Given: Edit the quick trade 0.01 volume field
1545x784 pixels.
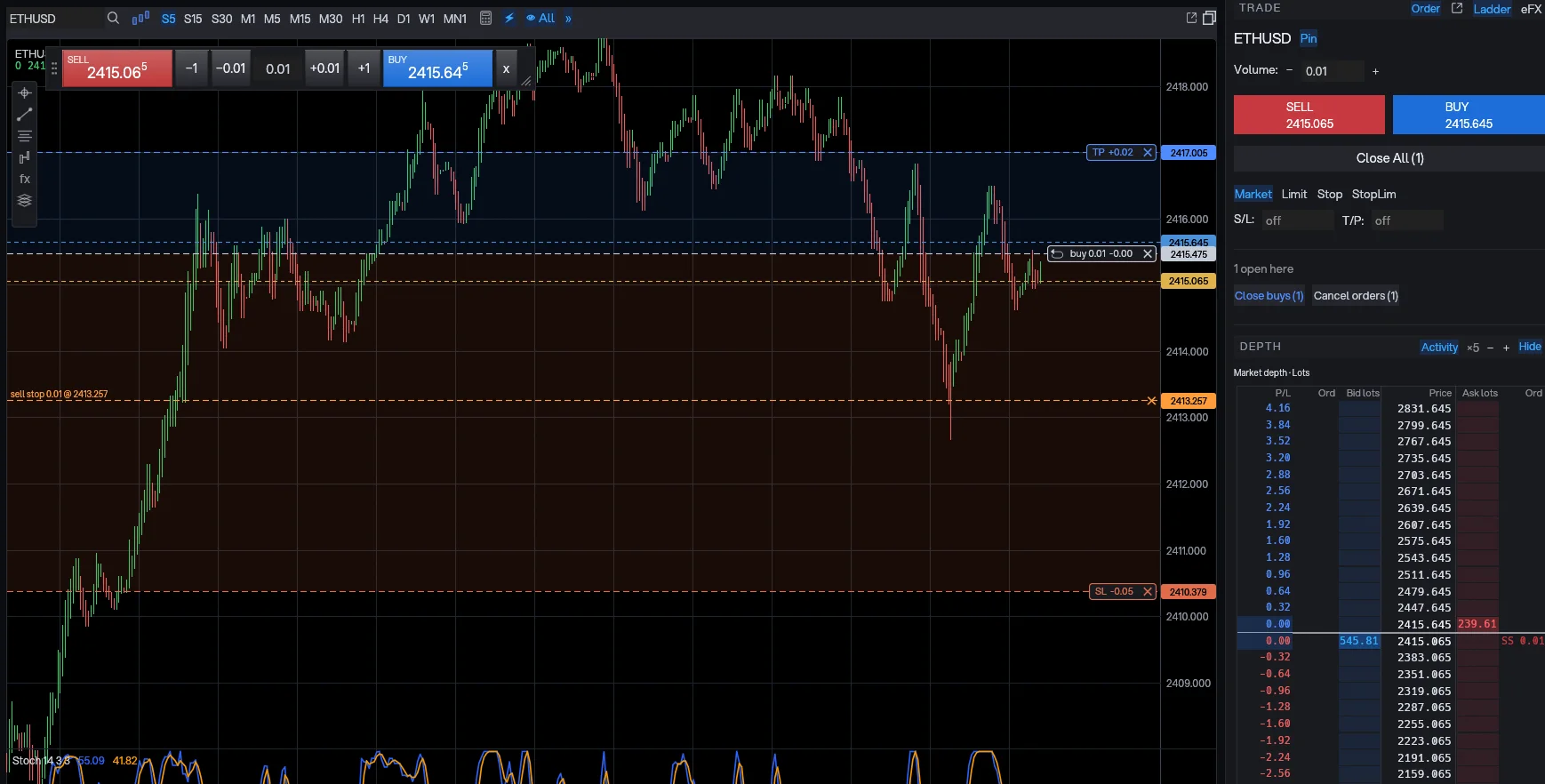Looking at the screenshot, I should (277, 68).
